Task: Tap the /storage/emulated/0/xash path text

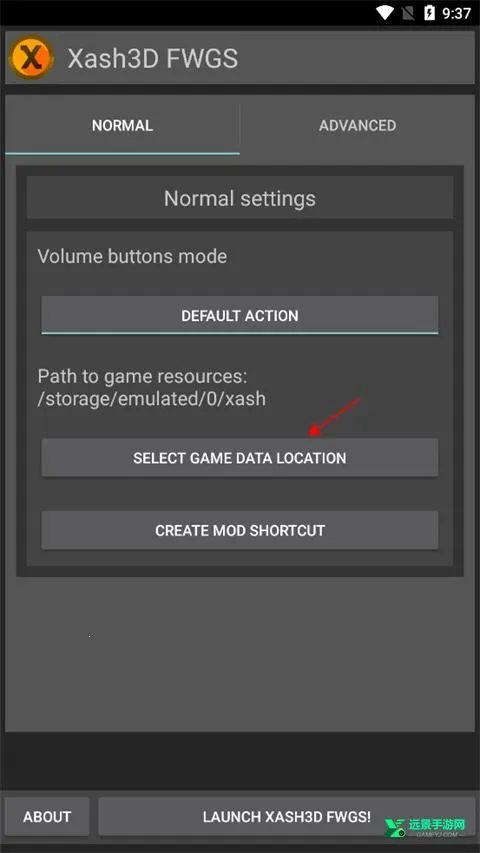Action: (152, 399)
